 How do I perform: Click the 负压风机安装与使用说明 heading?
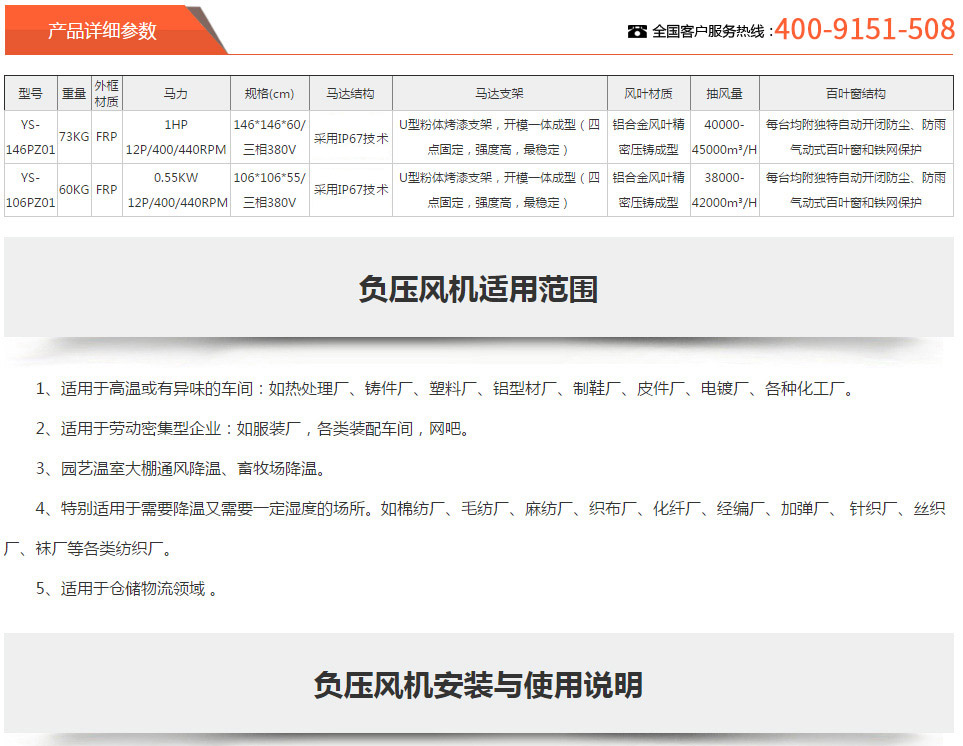click(x=478, y=685)
